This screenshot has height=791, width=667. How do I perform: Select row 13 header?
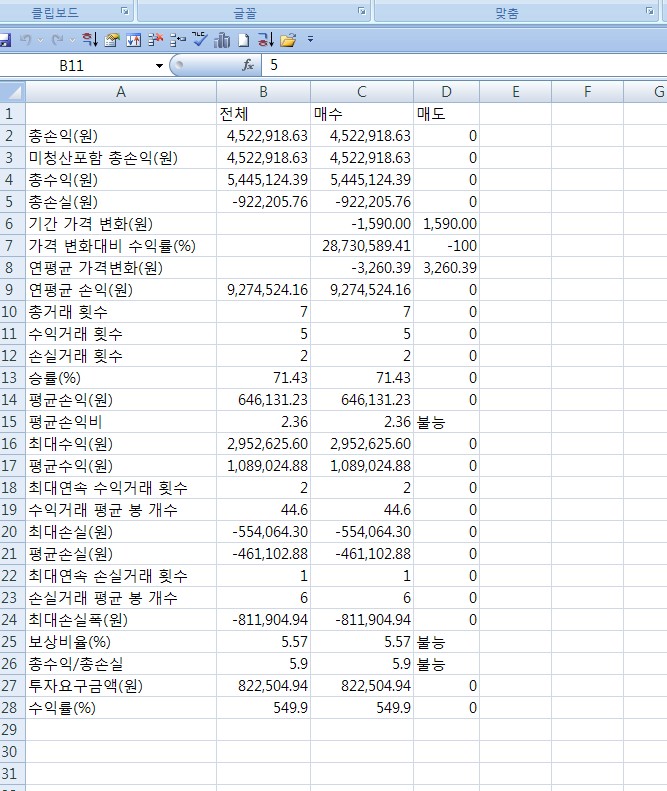point(12,378)
